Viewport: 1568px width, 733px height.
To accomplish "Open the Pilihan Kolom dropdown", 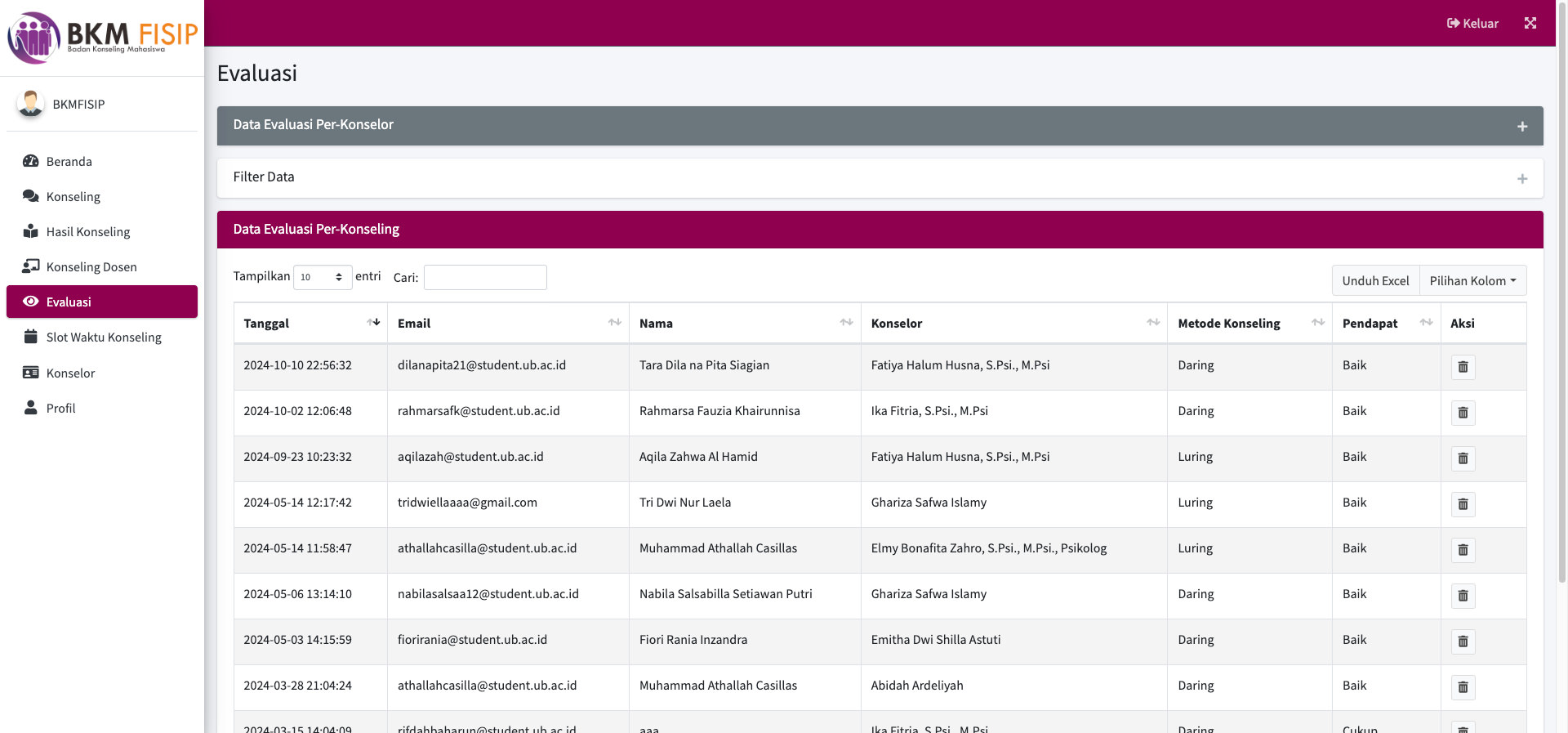I will [1472, 280].
